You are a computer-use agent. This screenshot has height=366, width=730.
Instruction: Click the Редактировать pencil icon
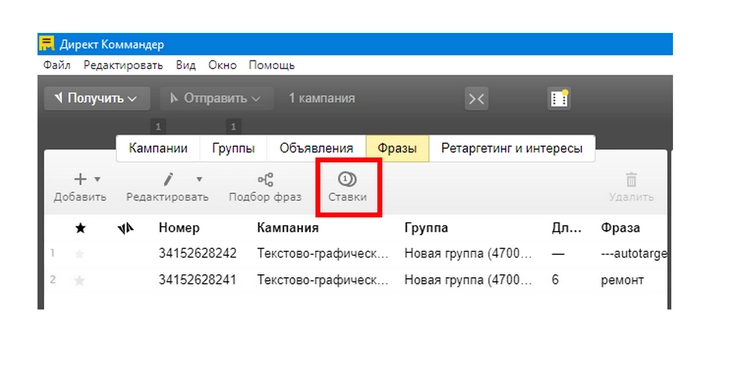click(168, 179)
